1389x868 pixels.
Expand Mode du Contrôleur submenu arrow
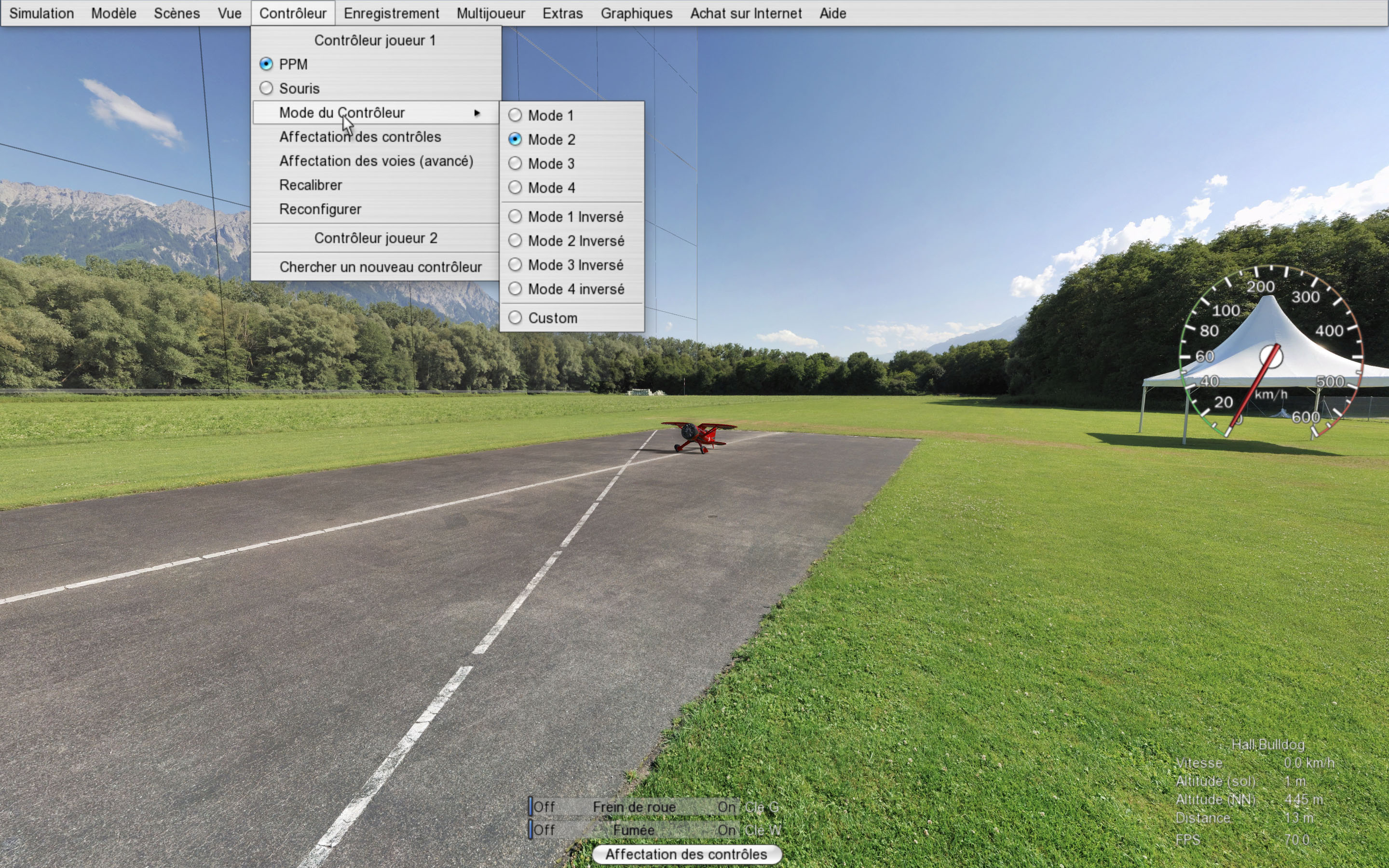pos(477,113)
